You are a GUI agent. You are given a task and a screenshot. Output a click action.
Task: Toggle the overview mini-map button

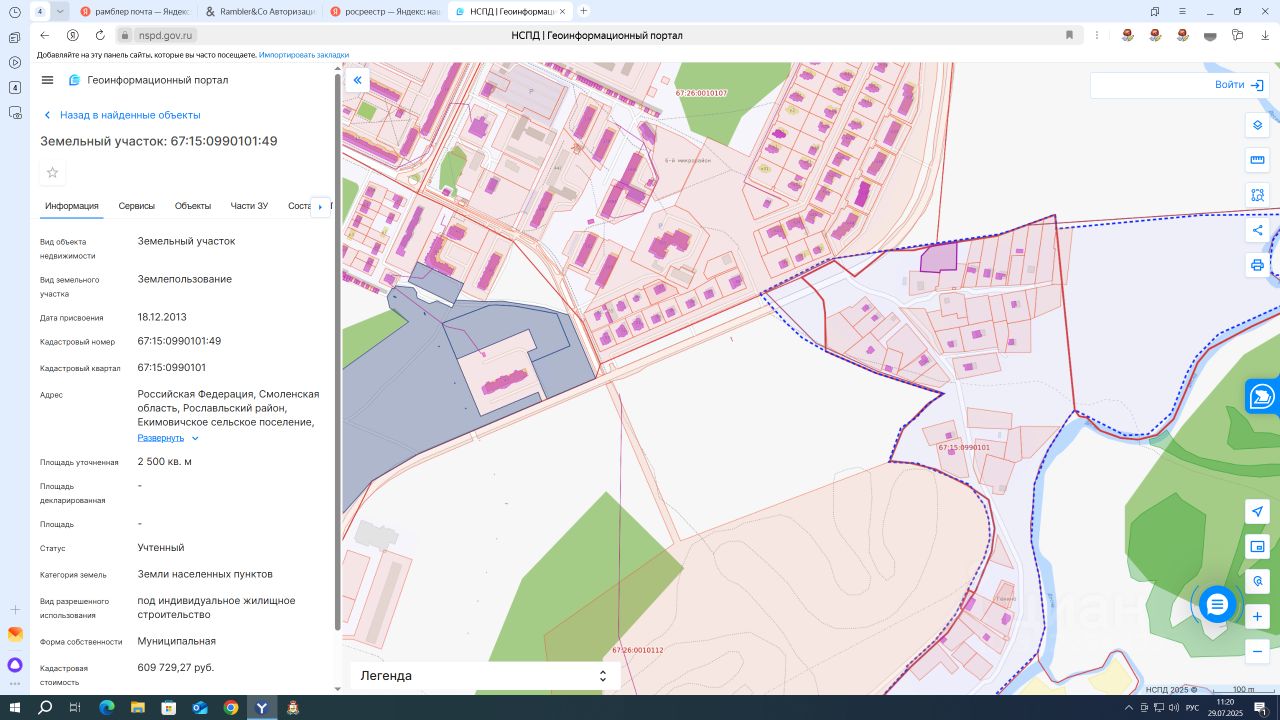pos(1257,547)
